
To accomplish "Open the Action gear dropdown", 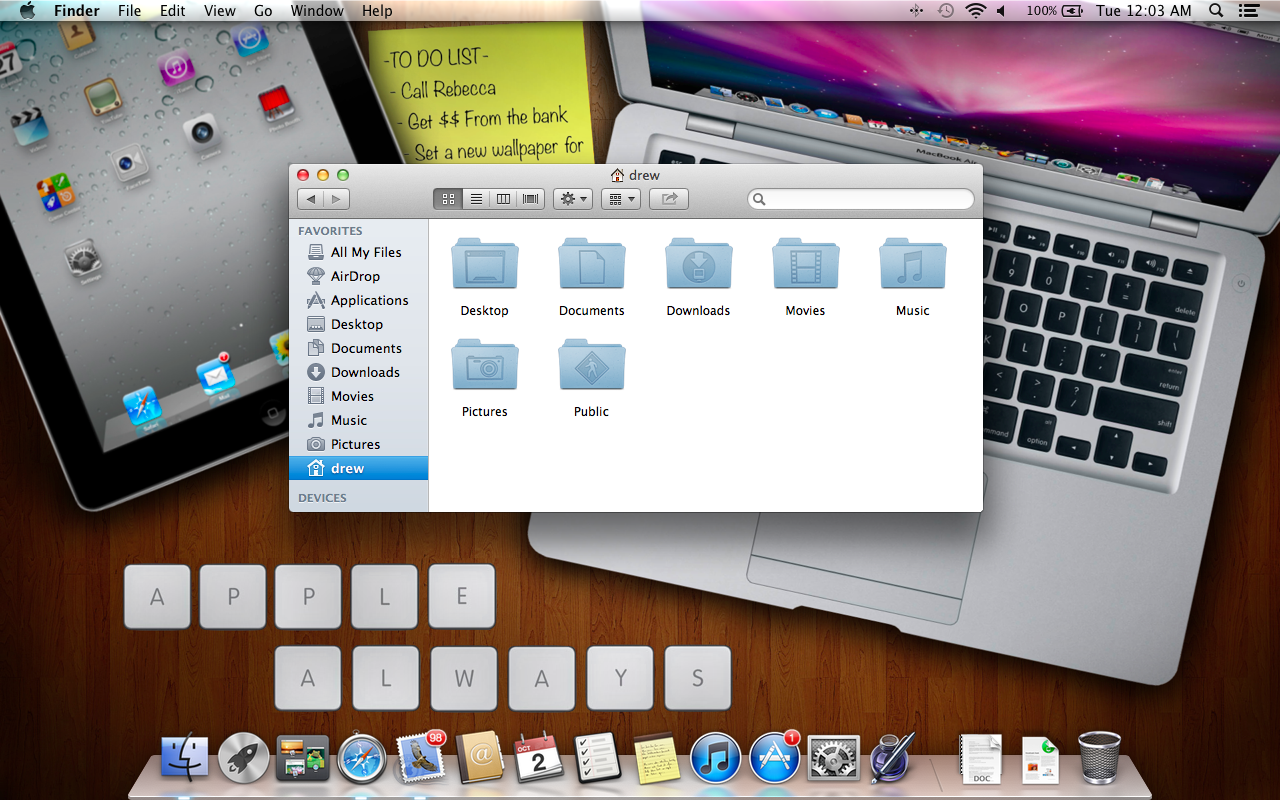I will pyautogui.click(x=573, y=199).
